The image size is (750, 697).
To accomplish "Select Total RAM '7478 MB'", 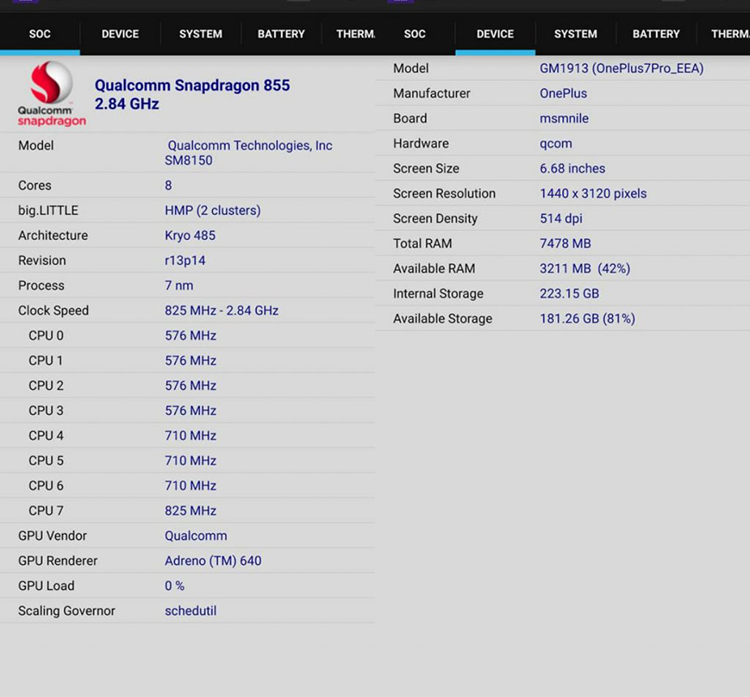I will [x=565, y=243].
